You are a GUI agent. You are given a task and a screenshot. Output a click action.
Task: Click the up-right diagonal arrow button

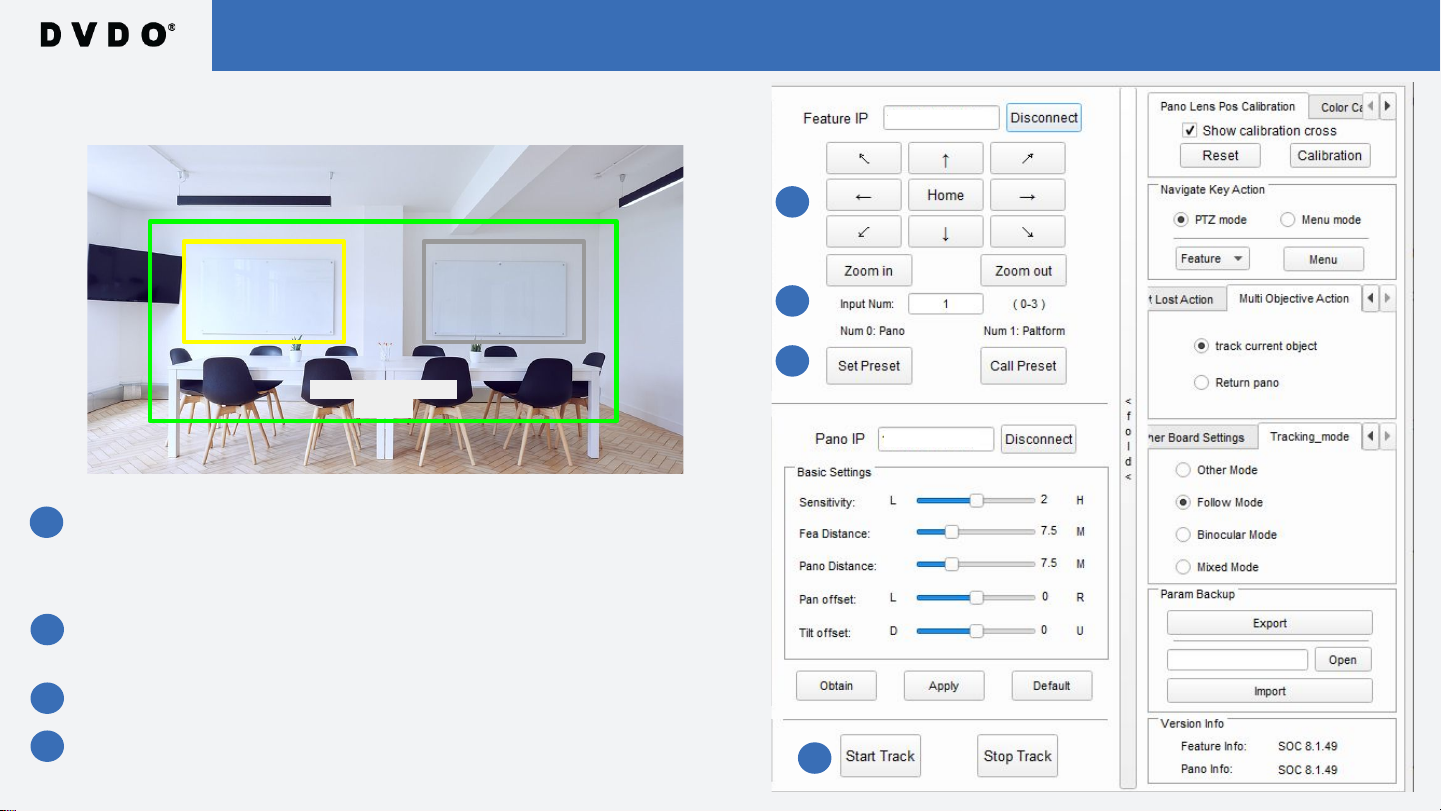pos(1027,158)
